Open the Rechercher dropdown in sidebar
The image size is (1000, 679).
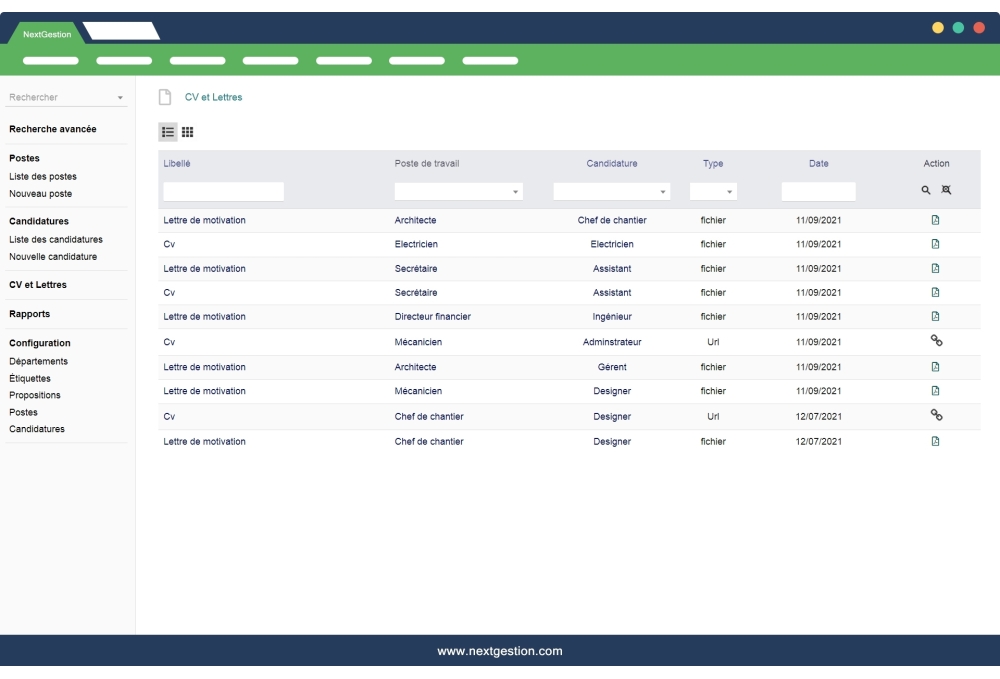click(x=66, y=98)
